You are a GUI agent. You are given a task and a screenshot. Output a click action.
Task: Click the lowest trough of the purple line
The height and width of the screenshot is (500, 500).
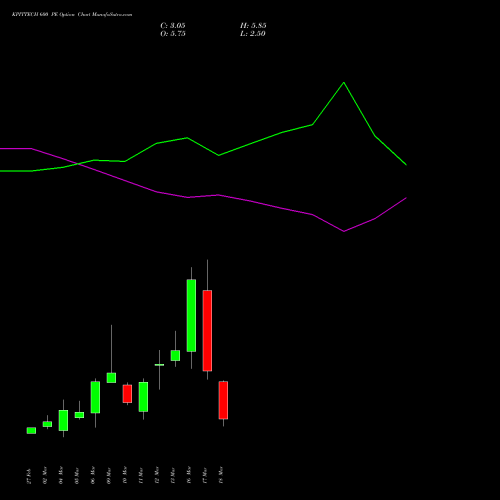pos(344,231)
